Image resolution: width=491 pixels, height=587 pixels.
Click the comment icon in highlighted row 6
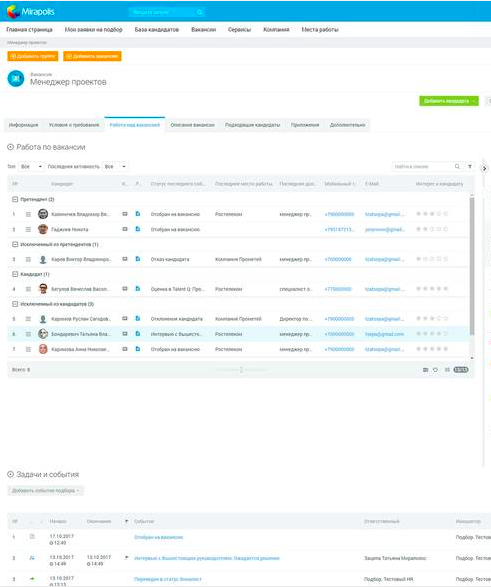tap(125, 334)
